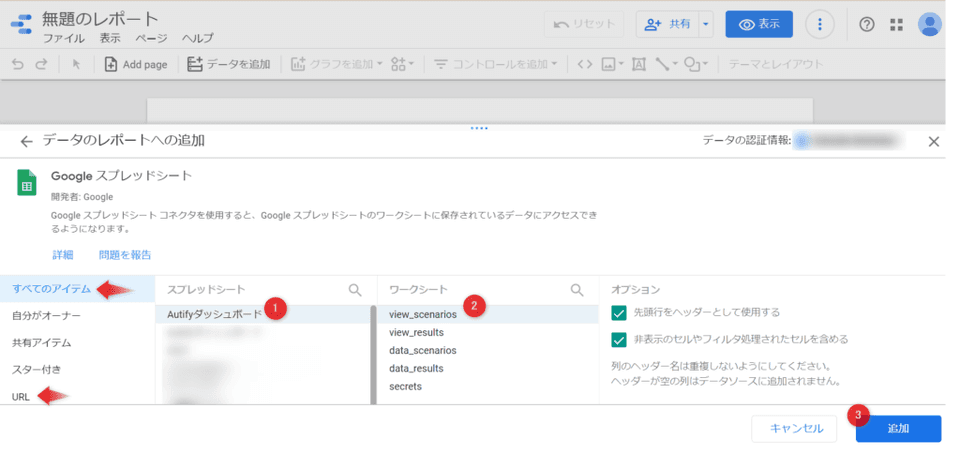Click the user account avatar
This screenshot has height=457, width=960.
(930, 25)
